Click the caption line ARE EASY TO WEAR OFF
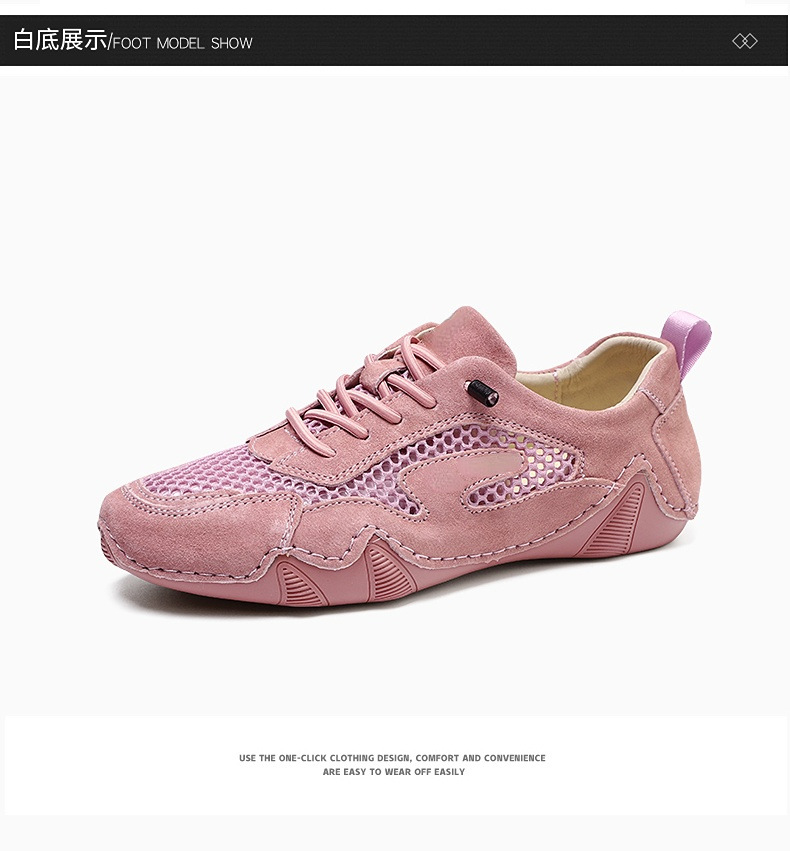 [394, 772]
